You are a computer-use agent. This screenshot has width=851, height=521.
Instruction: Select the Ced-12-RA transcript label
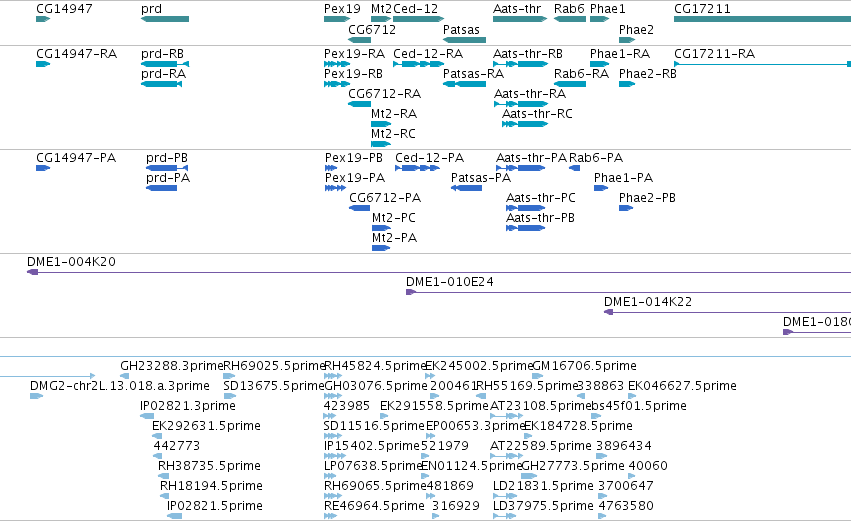pyautogui.click(x=428, y=54)
